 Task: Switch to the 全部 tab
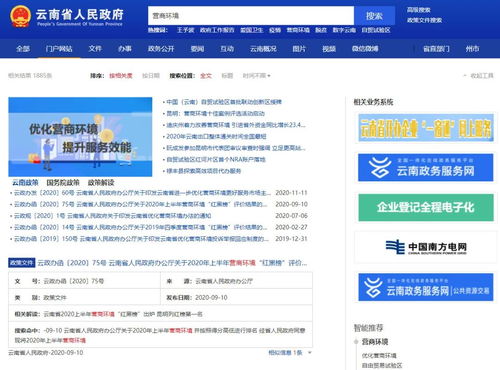click(23, 49)
